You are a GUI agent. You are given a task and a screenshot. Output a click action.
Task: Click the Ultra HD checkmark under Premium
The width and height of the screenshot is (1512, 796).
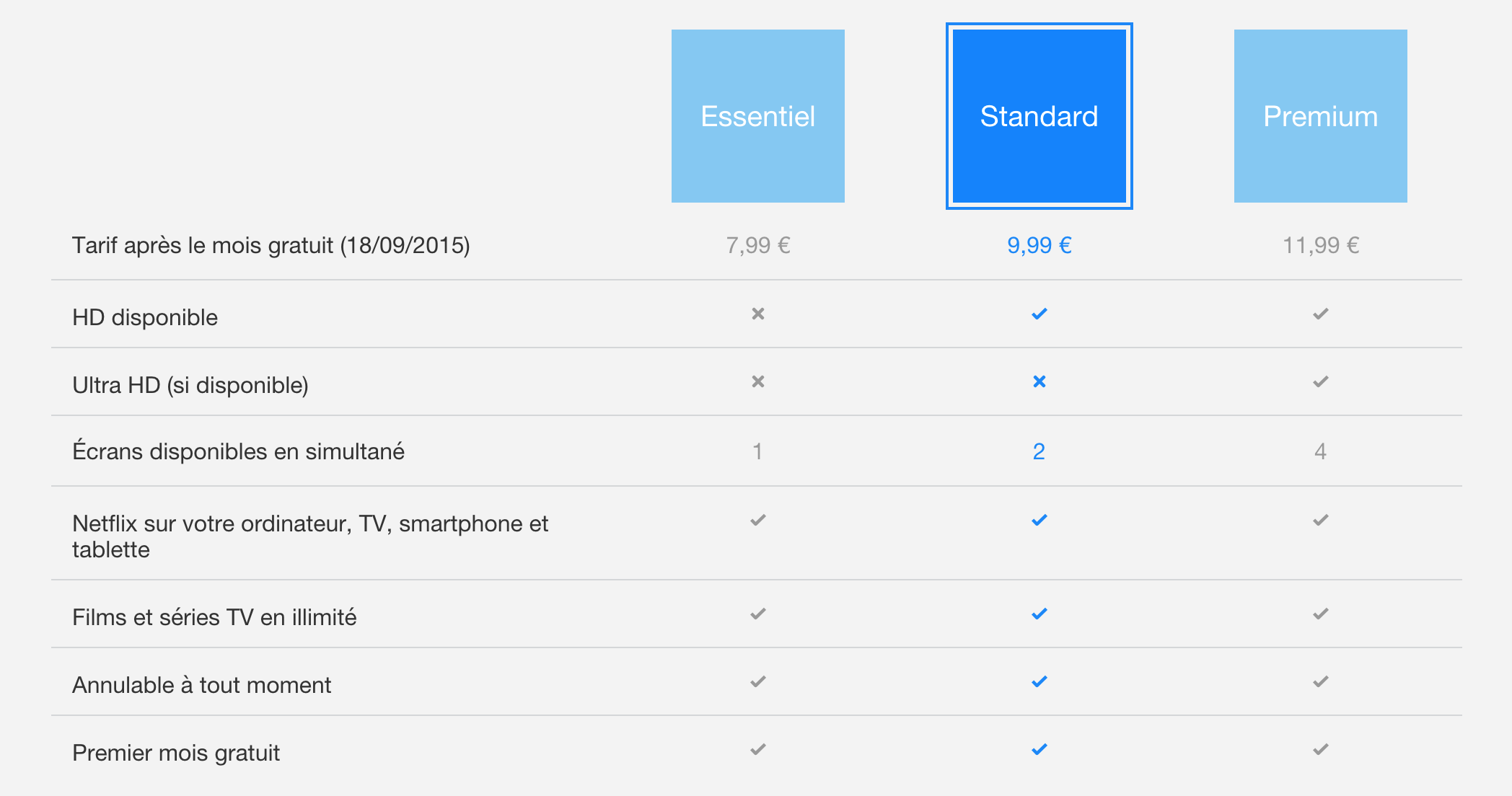(1320, 381)
